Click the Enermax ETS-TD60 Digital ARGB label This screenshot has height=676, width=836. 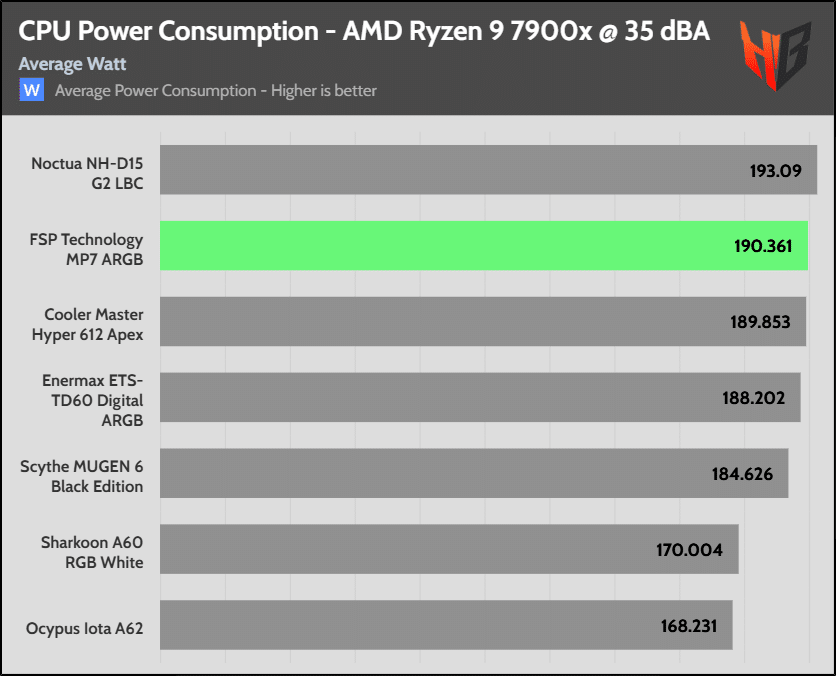pyautogui.click(x=93, y=400)
